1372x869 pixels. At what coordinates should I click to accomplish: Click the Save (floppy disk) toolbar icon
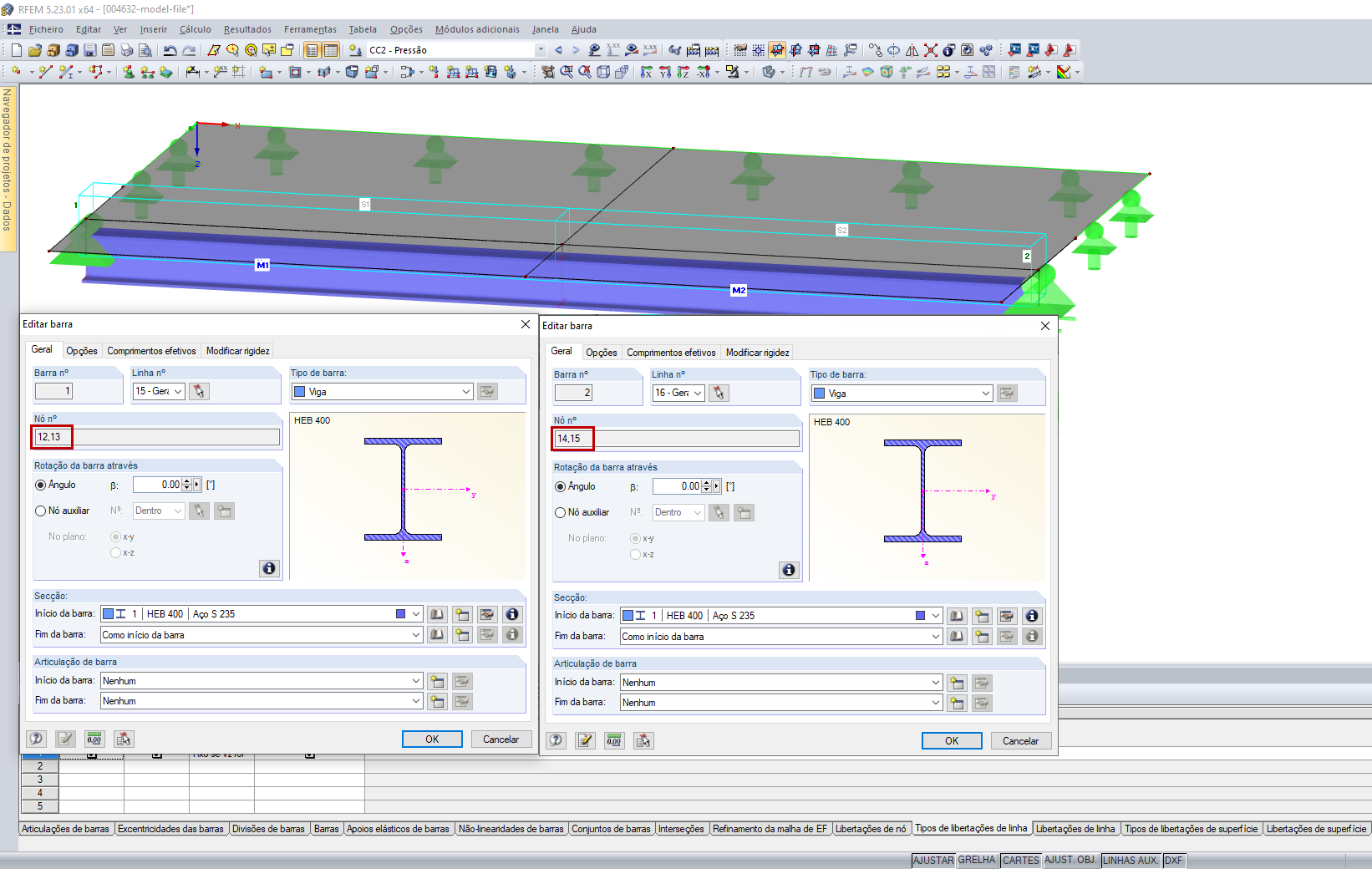click(x=90, y=50)
